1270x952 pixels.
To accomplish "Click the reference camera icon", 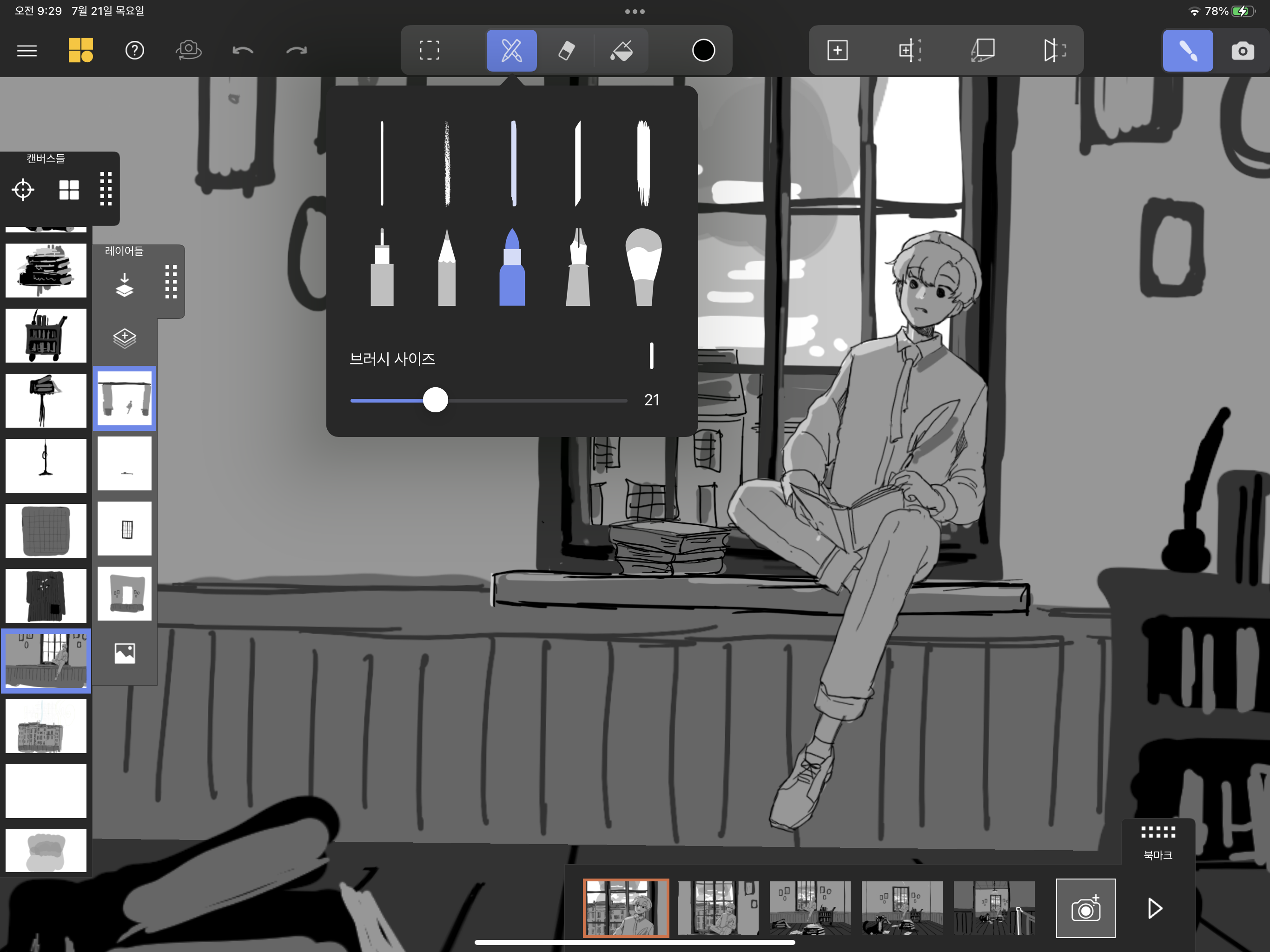I will tap(188, 51).
